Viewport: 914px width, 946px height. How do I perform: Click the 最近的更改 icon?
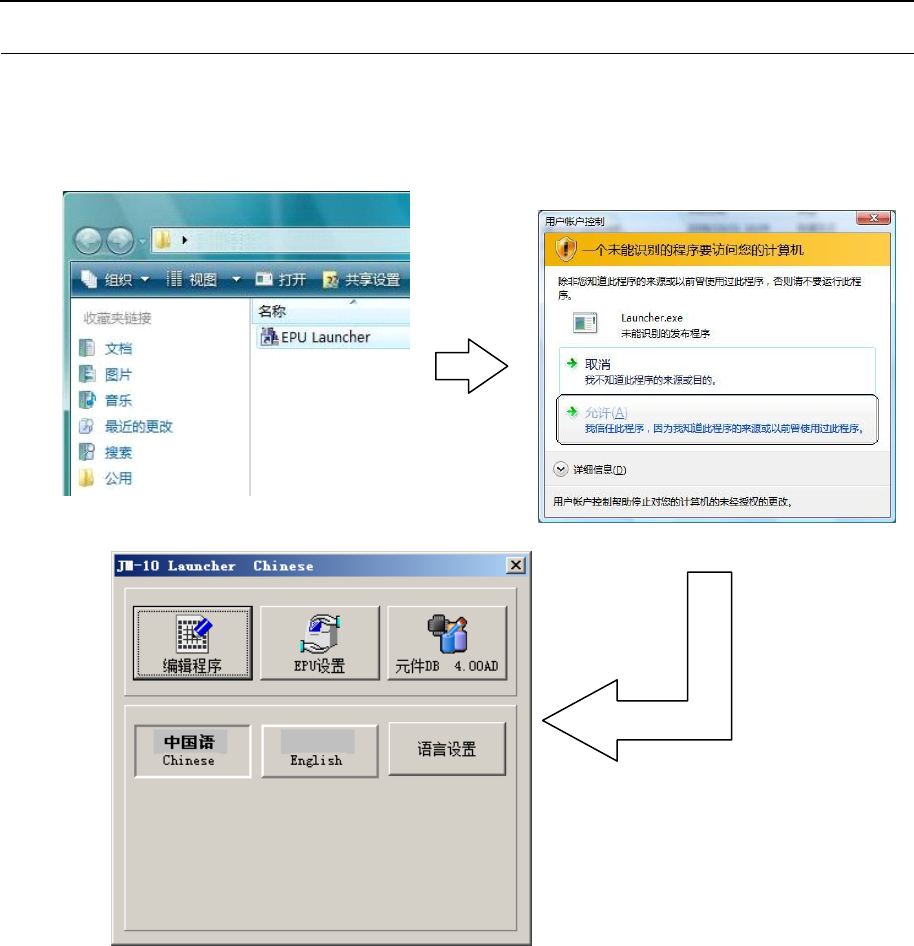click(87, 426)
